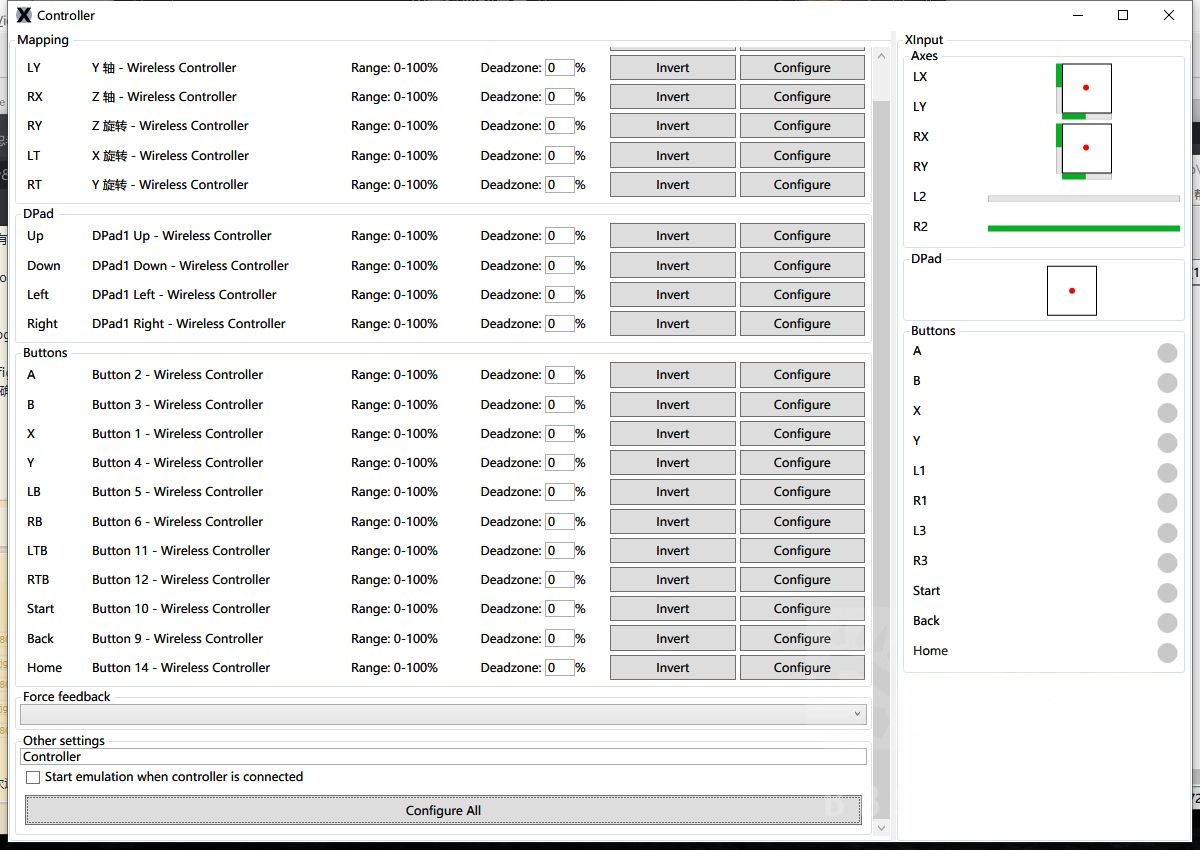This screenshot has height=850, width=1200.
Task: Click the Controller name field in Other settings
Action: (443, 757)
